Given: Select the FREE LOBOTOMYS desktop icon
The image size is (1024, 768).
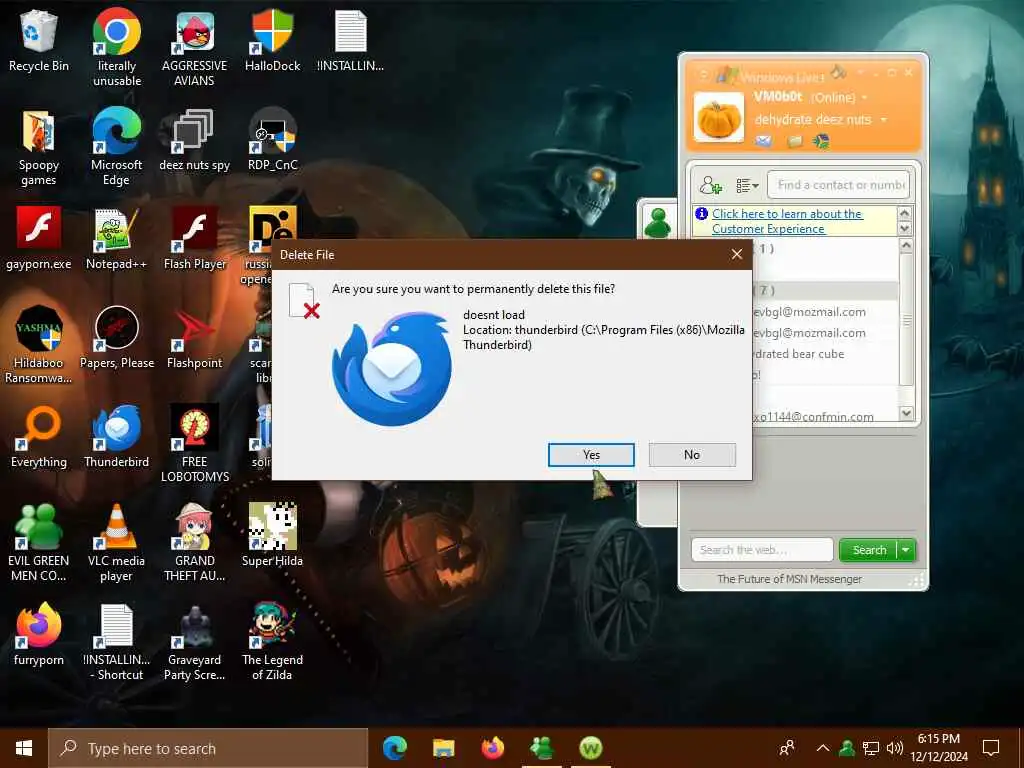Looking at the screenshot, I should [195, 443].
